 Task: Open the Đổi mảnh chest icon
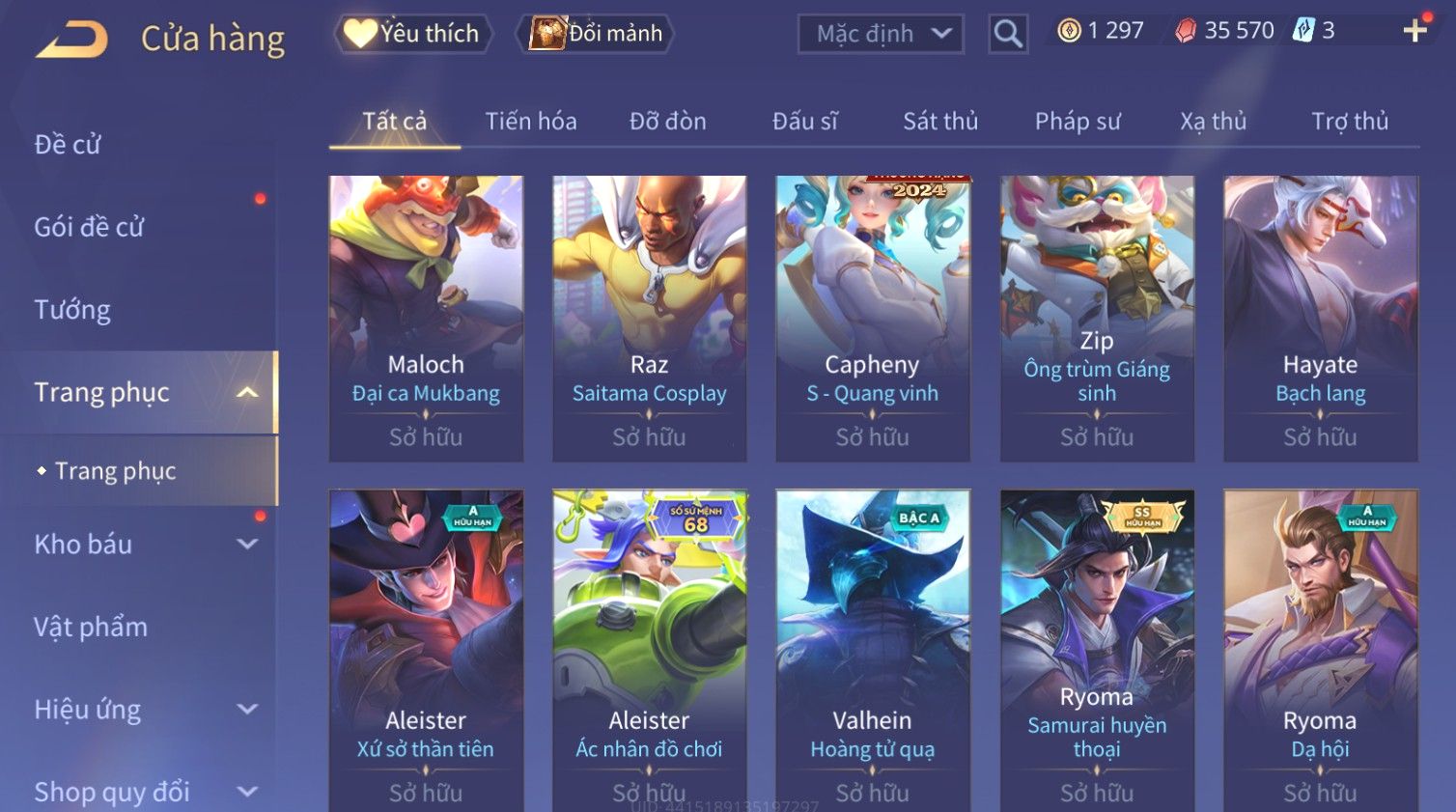point(547,34)
